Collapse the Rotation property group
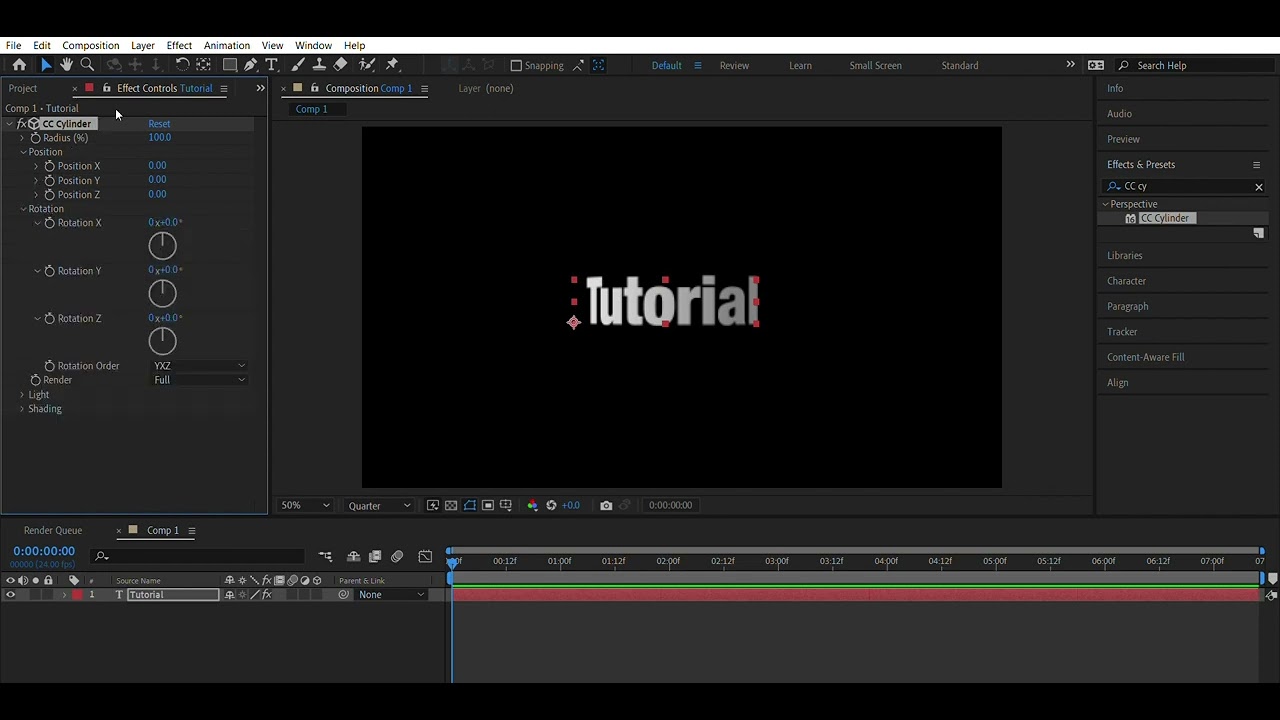 pyautogui.click(x=23, y=209)
